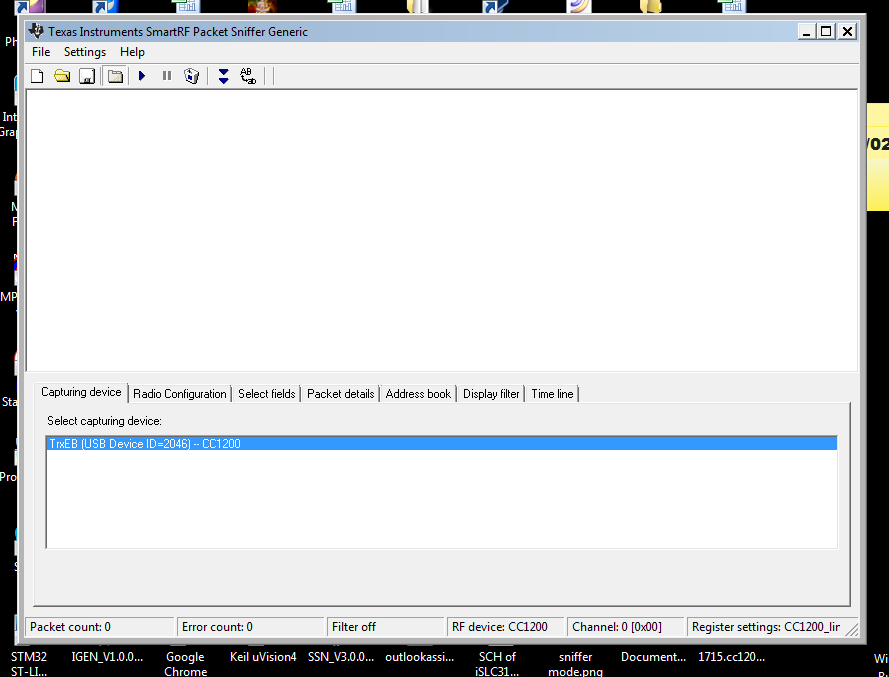Open the Settings menu
The width and height of the screenshot is (889, 677).
[x=84, y=52]
